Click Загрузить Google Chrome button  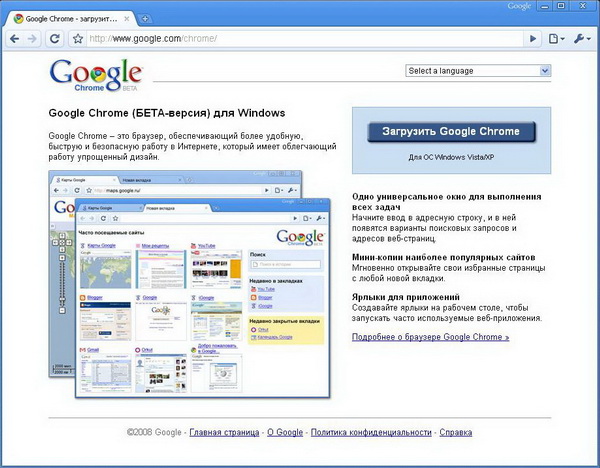point(451,131)
